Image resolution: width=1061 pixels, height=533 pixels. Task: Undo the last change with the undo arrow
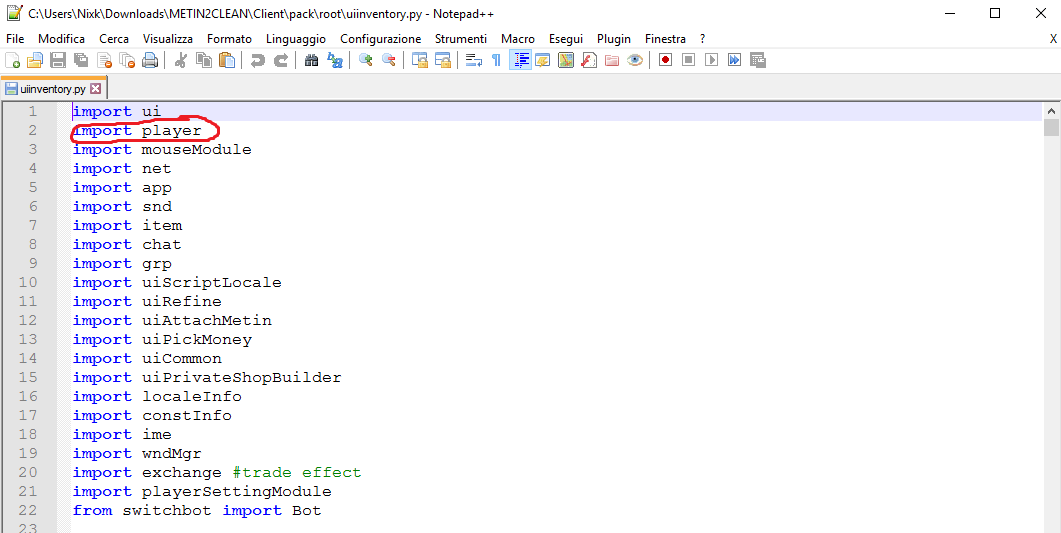pos(257,60)
